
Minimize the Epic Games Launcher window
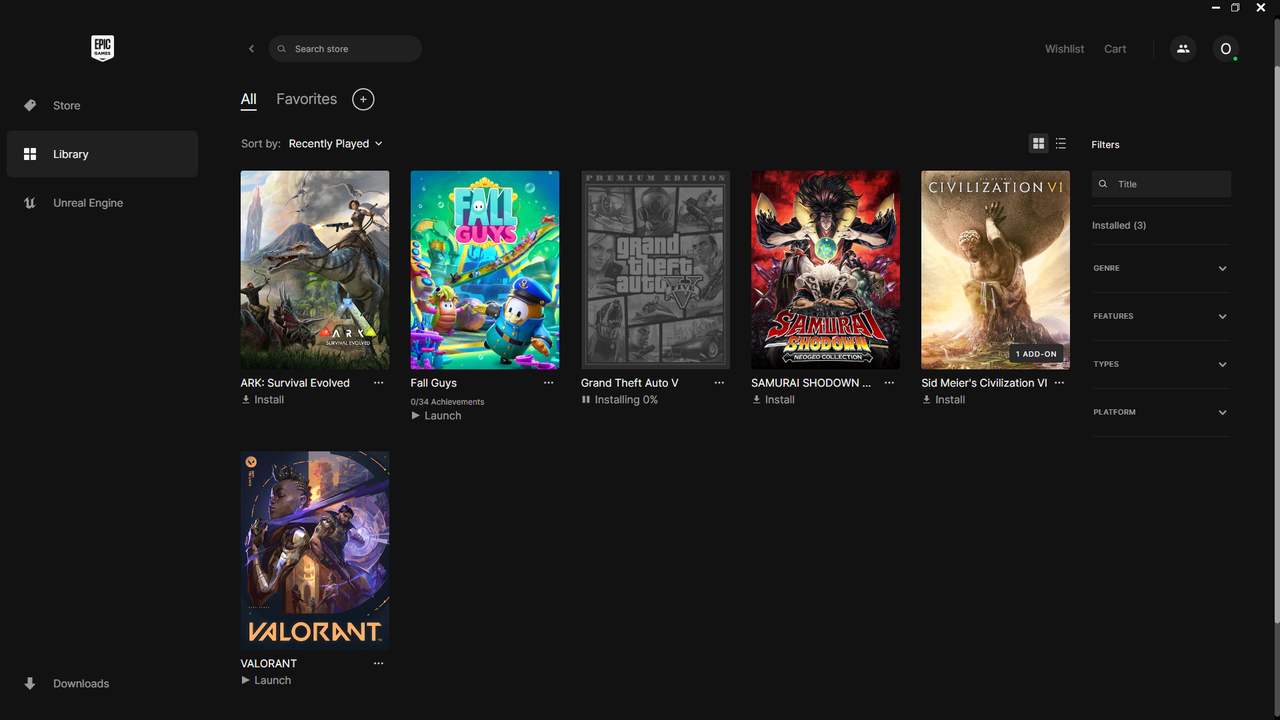tap(1215, 7)
